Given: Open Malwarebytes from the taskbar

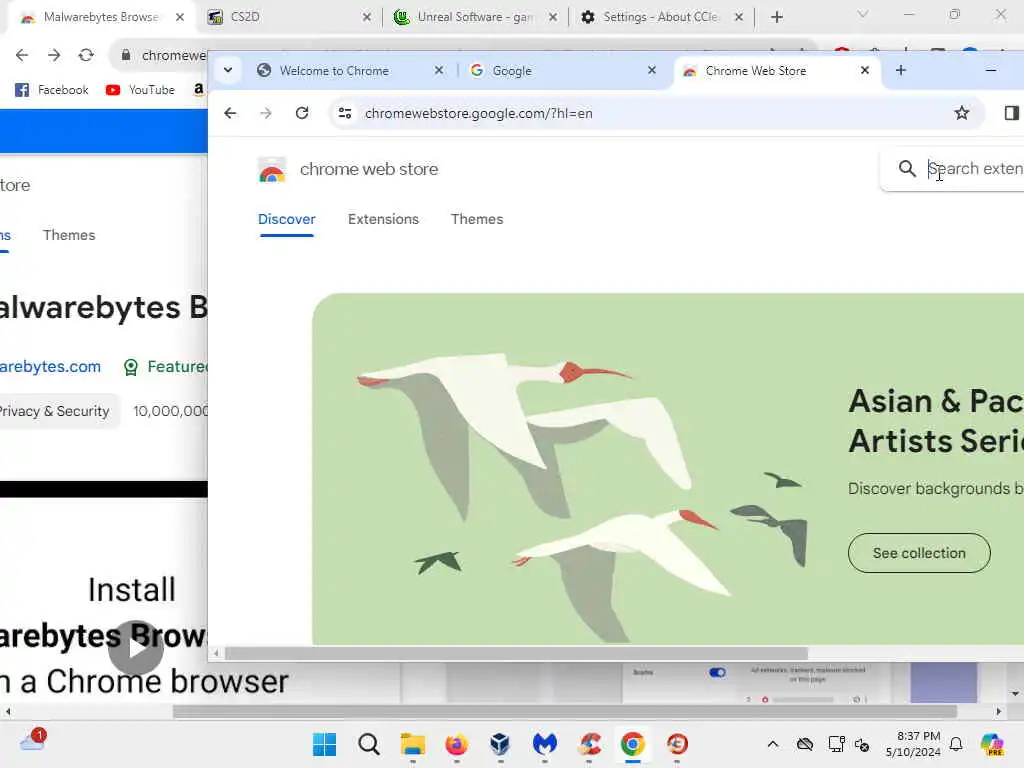Looking at the screenshot, I should (545, 744).
